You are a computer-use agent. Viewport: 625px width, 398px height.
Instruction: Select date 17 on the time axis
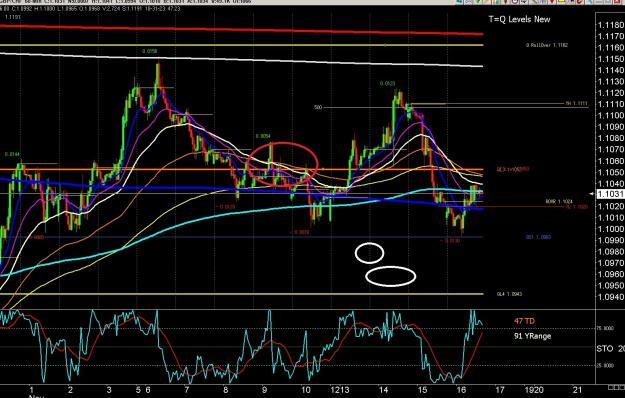pyautogui.click(x=500, y=390)
